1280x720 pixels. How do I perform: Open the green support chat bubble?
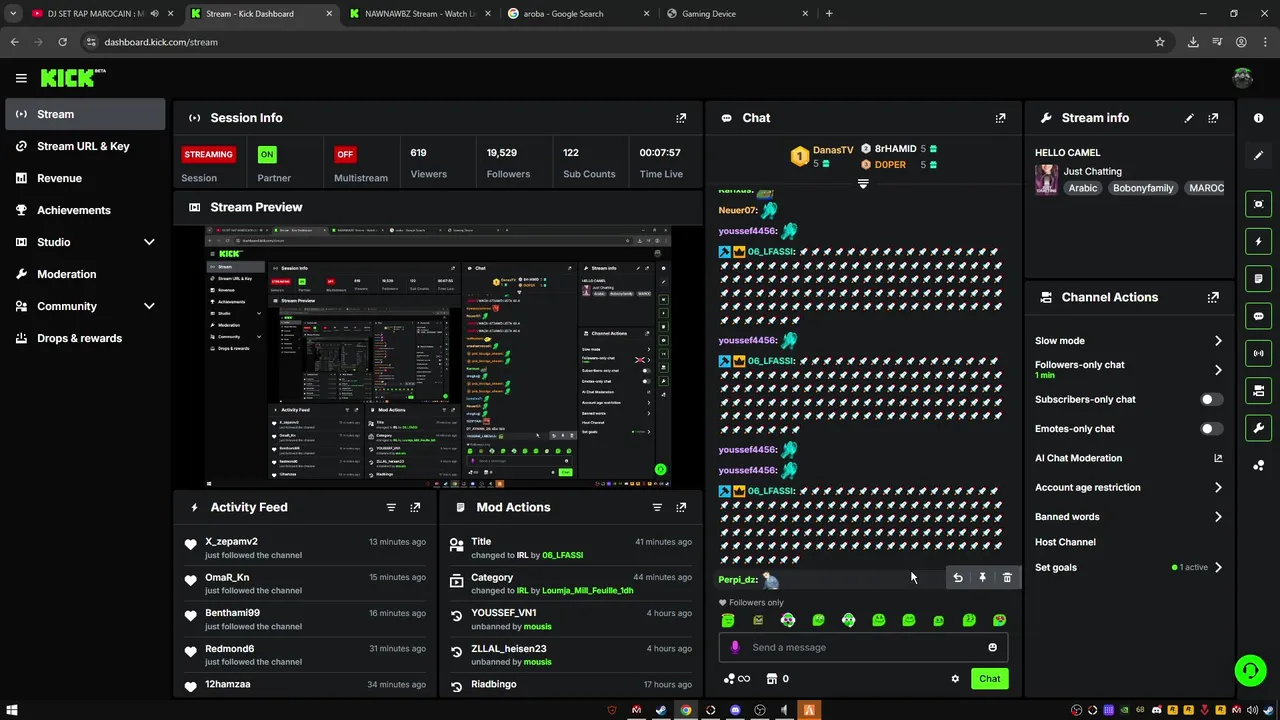pyautogui.click(x=1250, y=670)
